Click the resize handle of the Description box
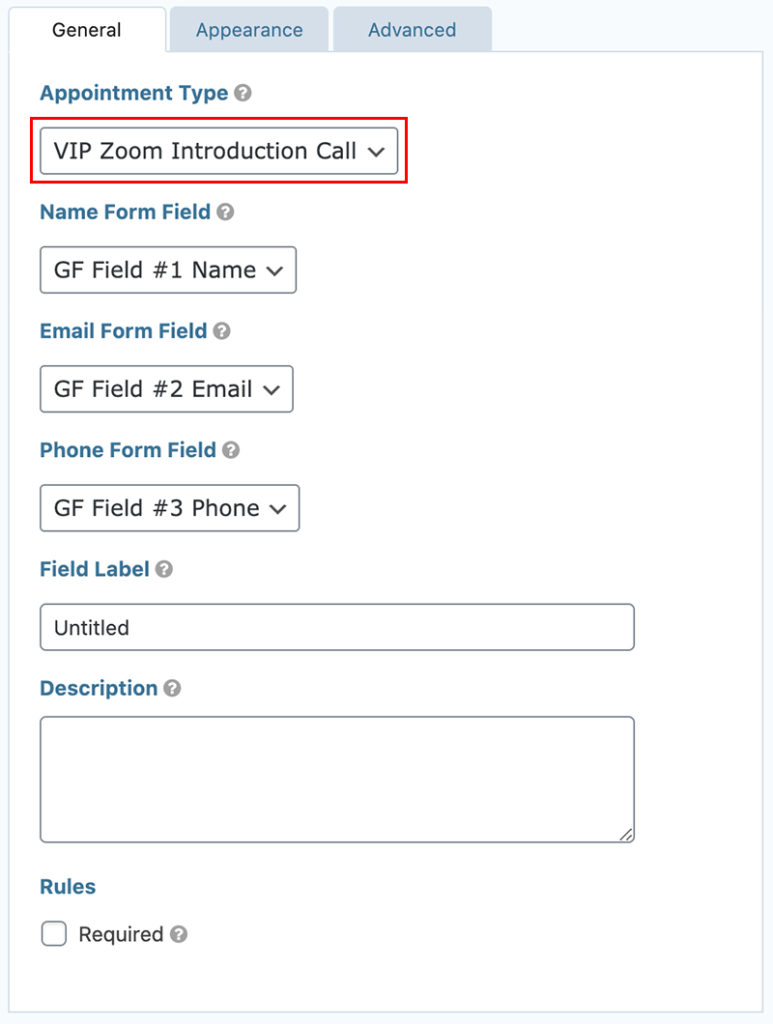The image size is (773, 1024). [x=628, y=834]
